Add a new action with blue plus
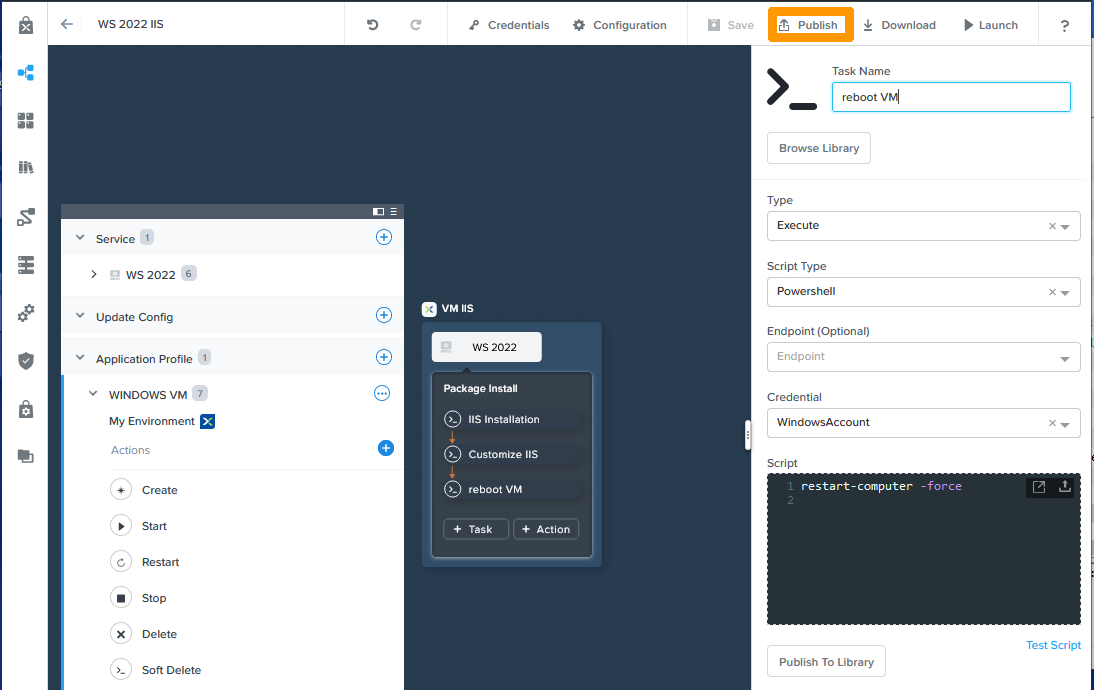 tap(385, 448)
